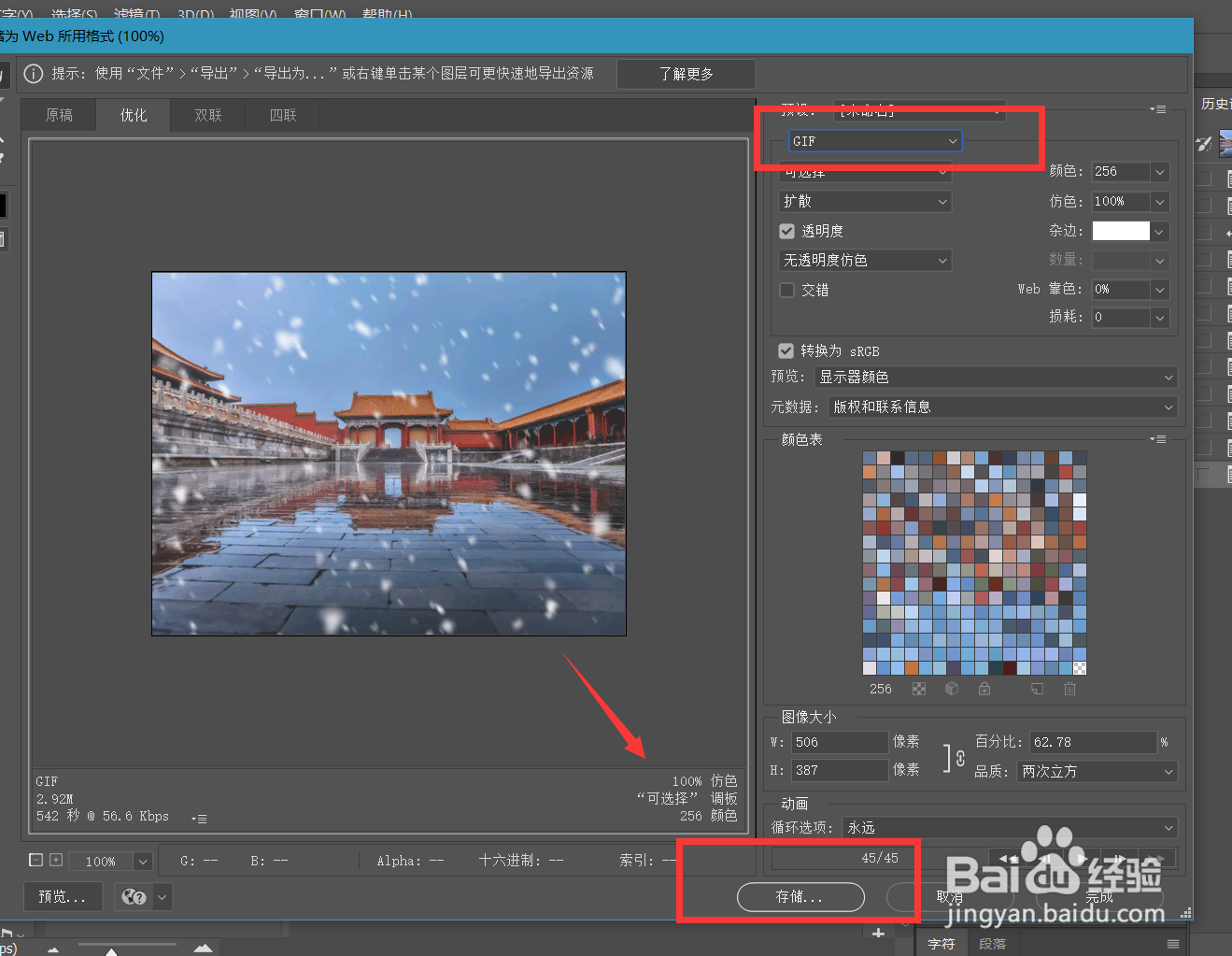Uncheck 转换为 sRGB option

coord(786,350)
